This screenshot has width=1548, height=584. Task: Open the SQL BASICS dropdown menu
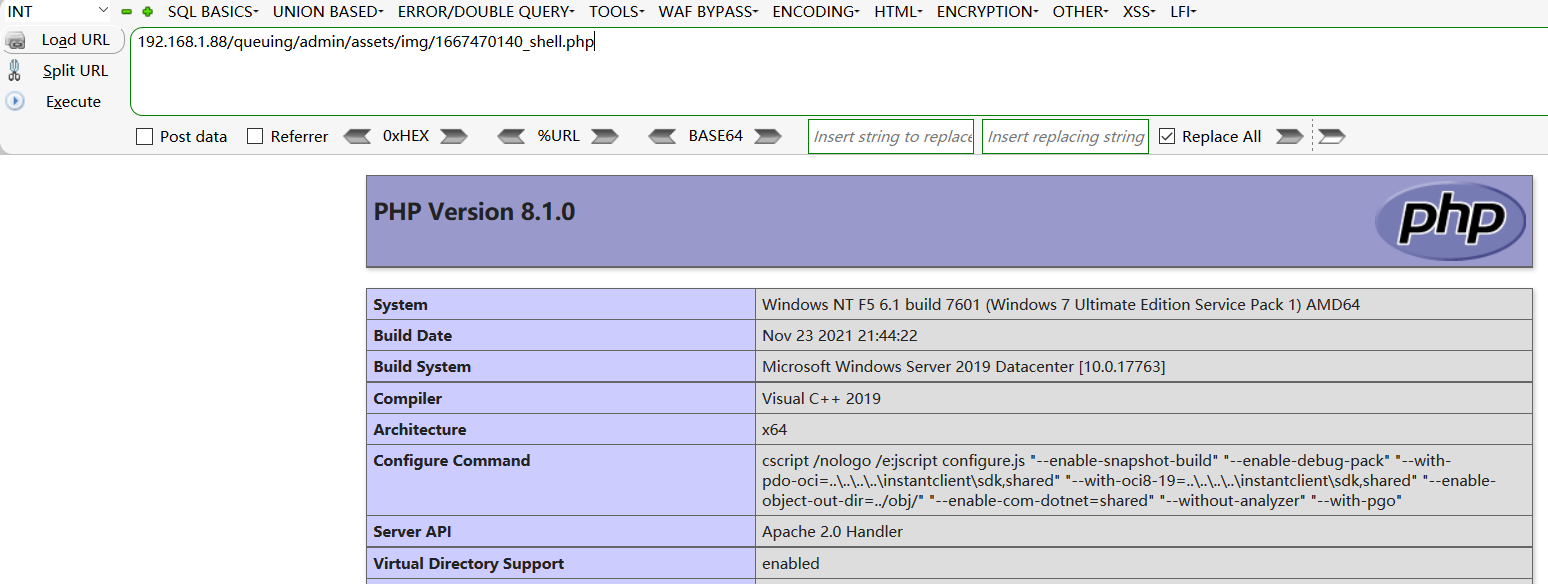pyautogui.click(x=213, y=12)
